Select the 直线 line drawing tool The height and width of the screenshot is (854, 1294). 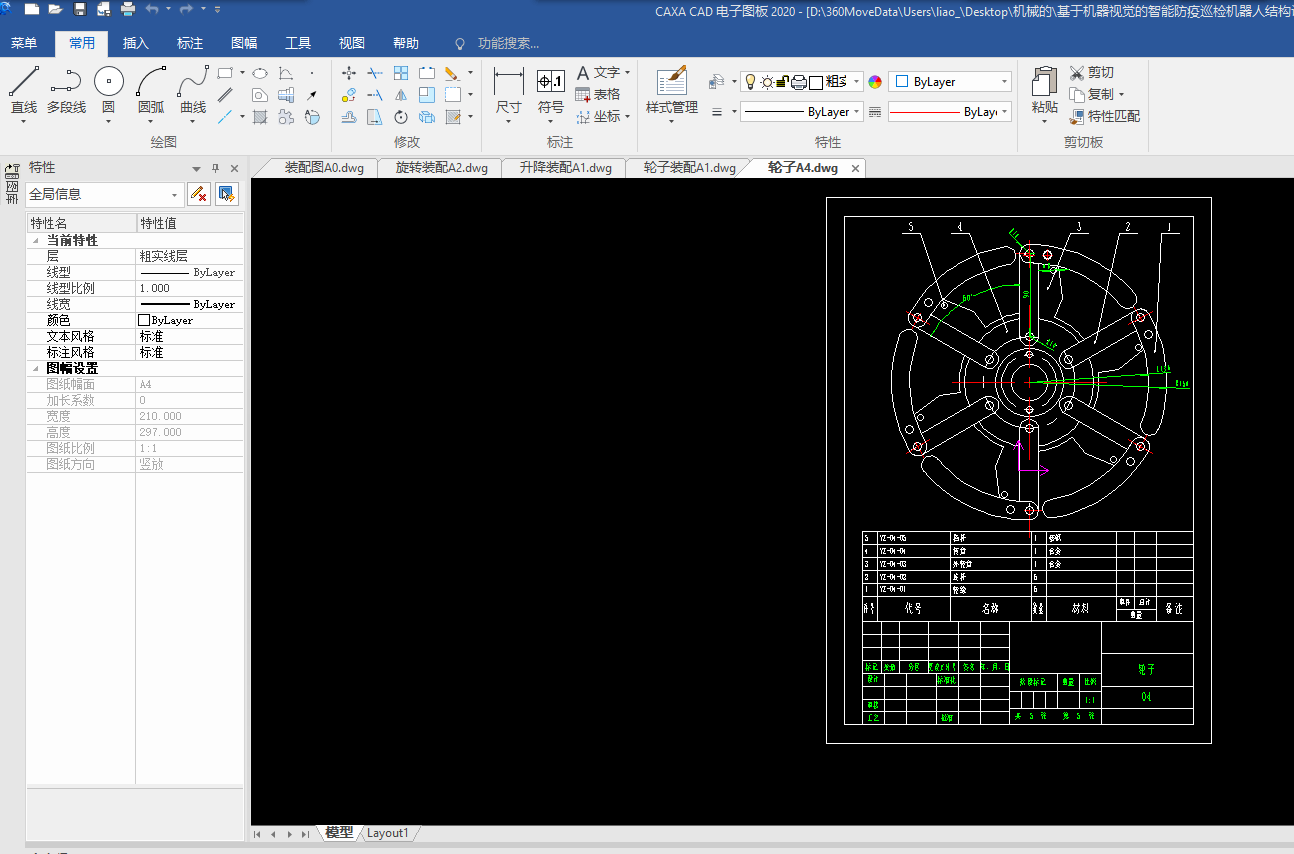(24, 90)
